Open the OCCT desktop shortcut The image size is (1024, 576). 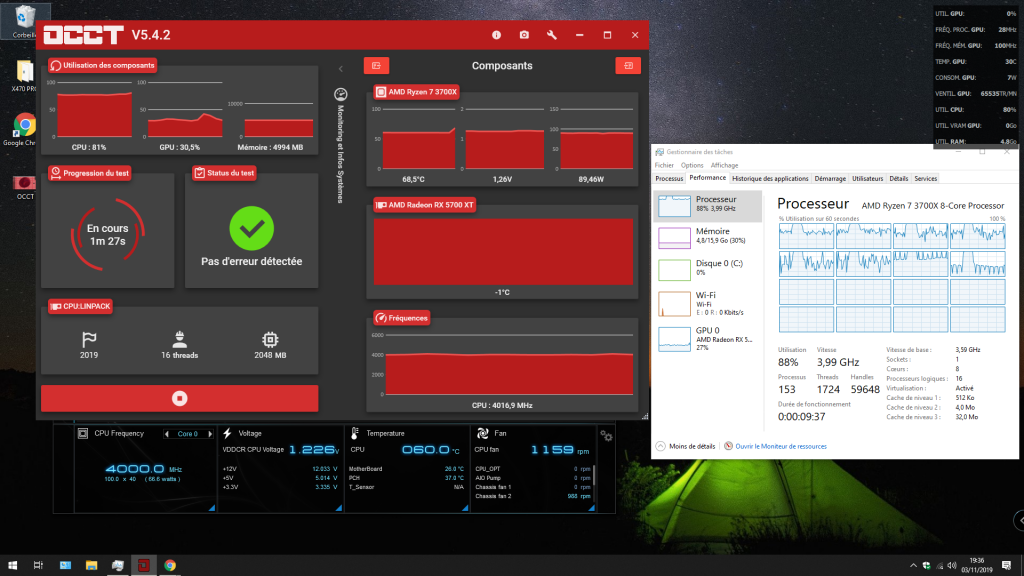pyautogui.click(x=25, y=187)
